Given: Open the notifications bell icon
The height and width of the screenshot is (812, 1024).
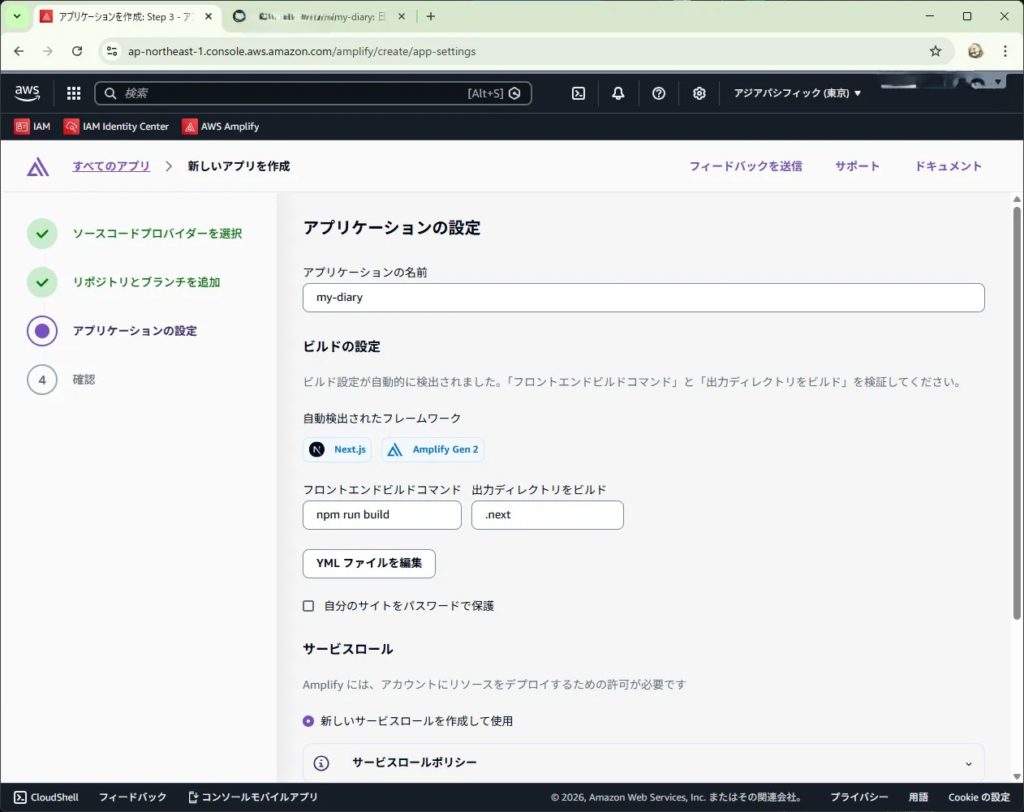Looking at the screenshot, I should pos(618,93).
